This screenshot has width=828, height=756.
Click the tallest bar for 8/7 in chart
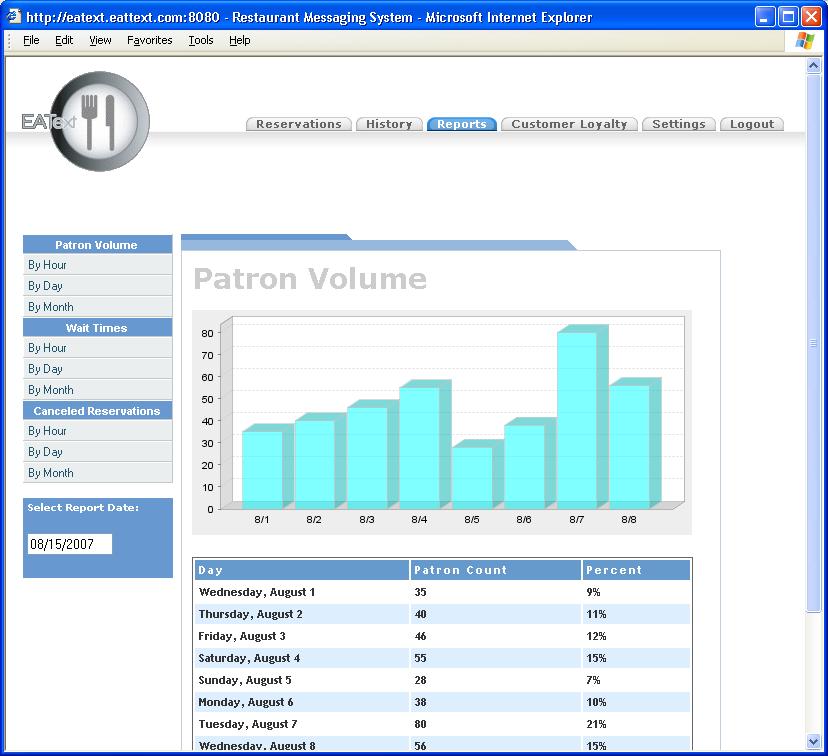pos(576,420)
